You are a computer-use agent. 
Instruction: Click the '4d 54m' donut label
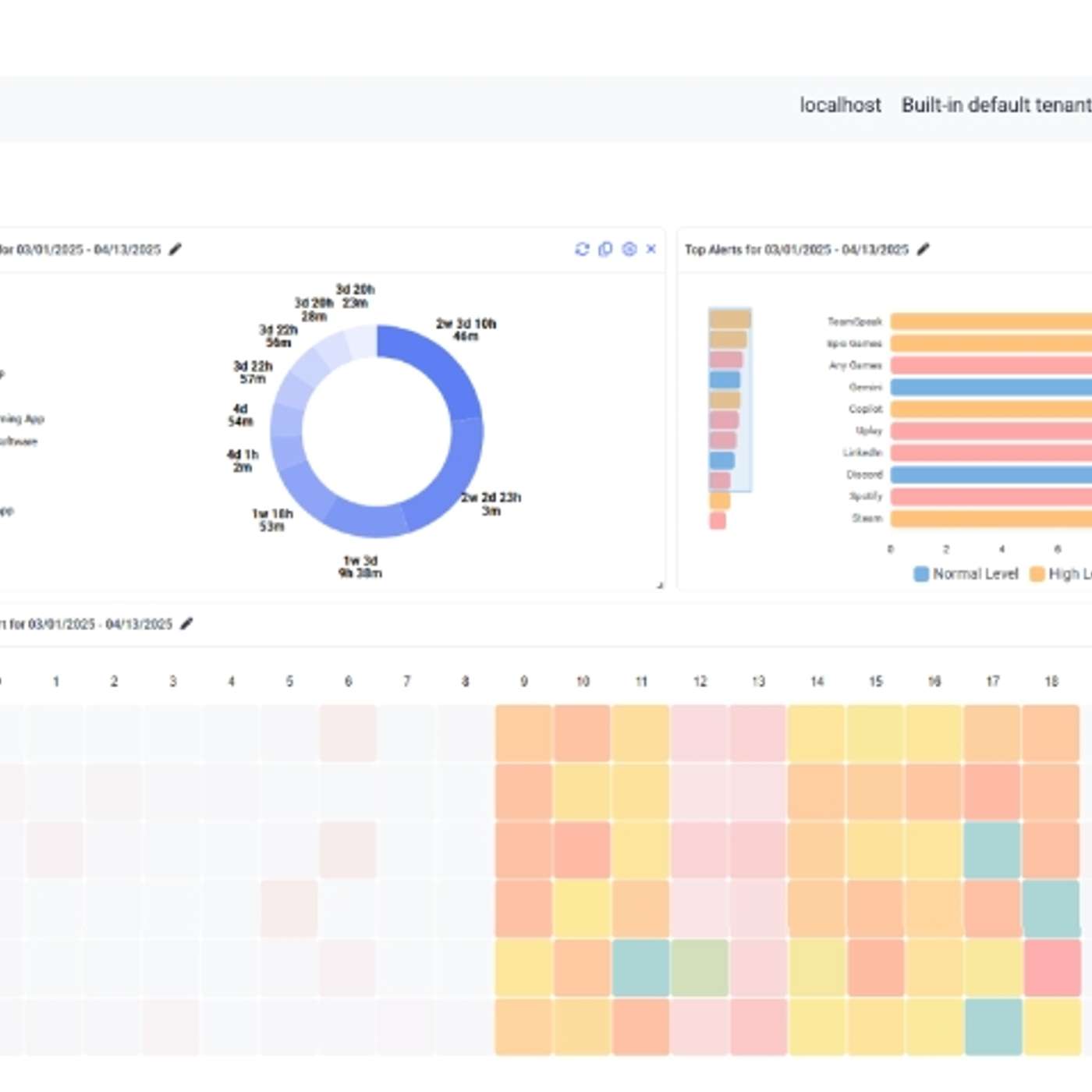[x=240, y=415]
